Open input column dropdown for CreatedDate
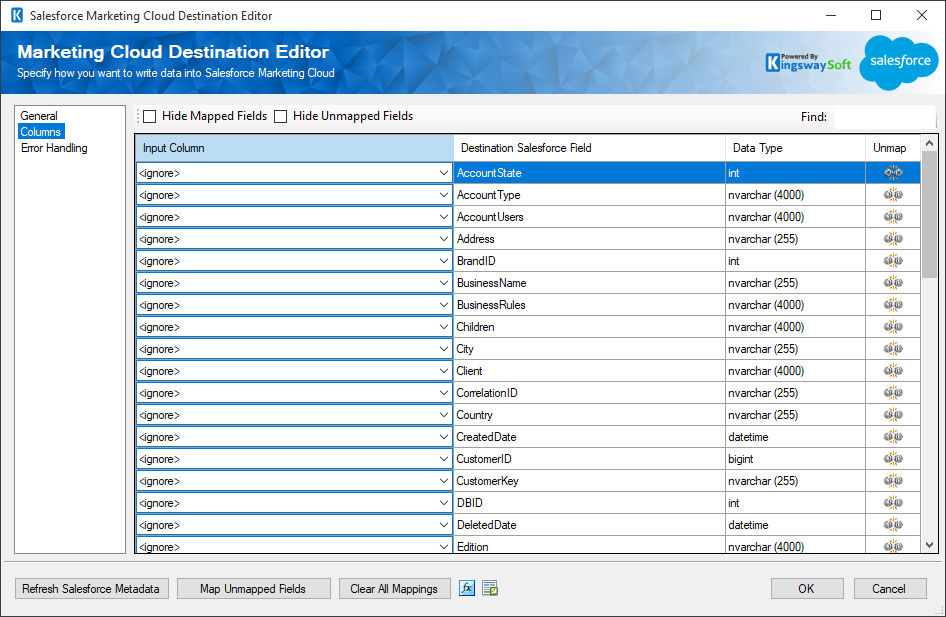The image size is (946, 617). 444,437
